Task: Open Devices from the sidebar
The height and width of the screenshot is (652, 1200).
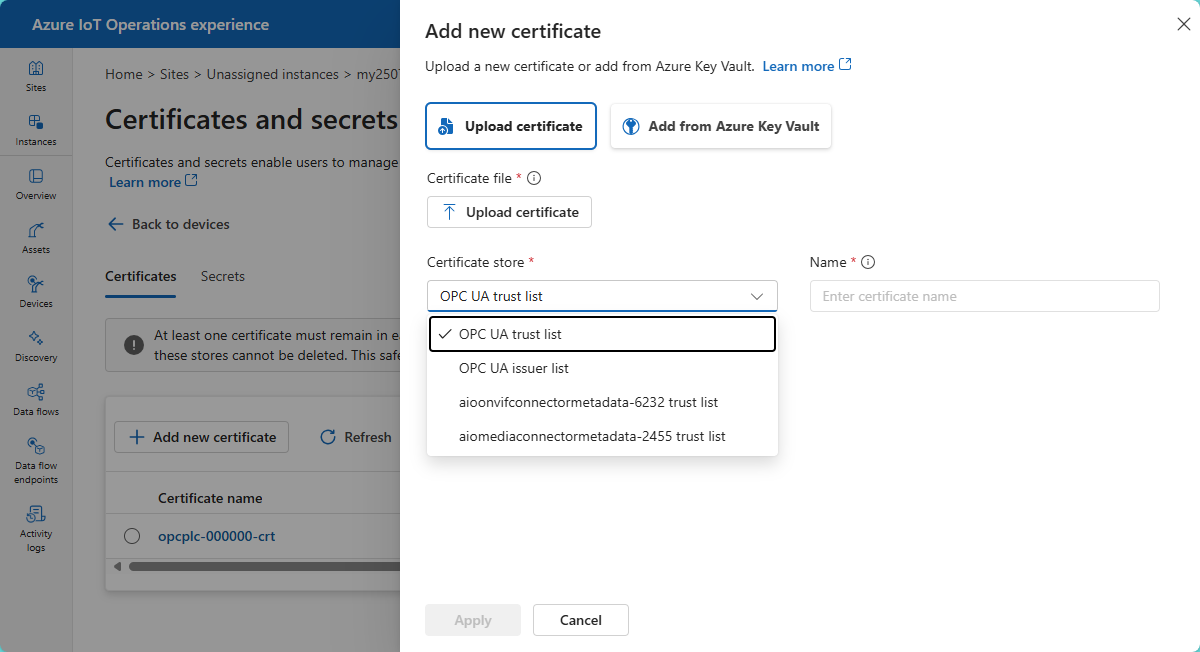Action: [x=36, y=292]
